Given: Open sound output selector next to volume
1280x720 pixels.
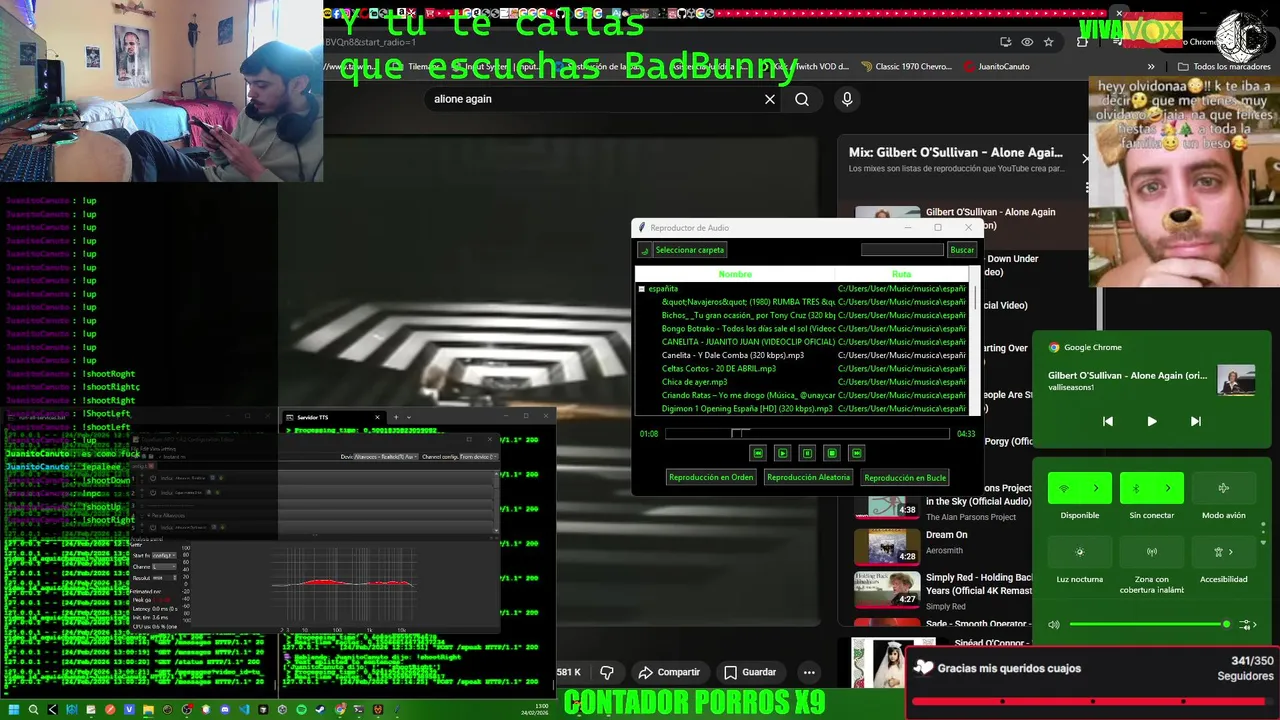Looking at the screenshot, I should pos(1247,624).
